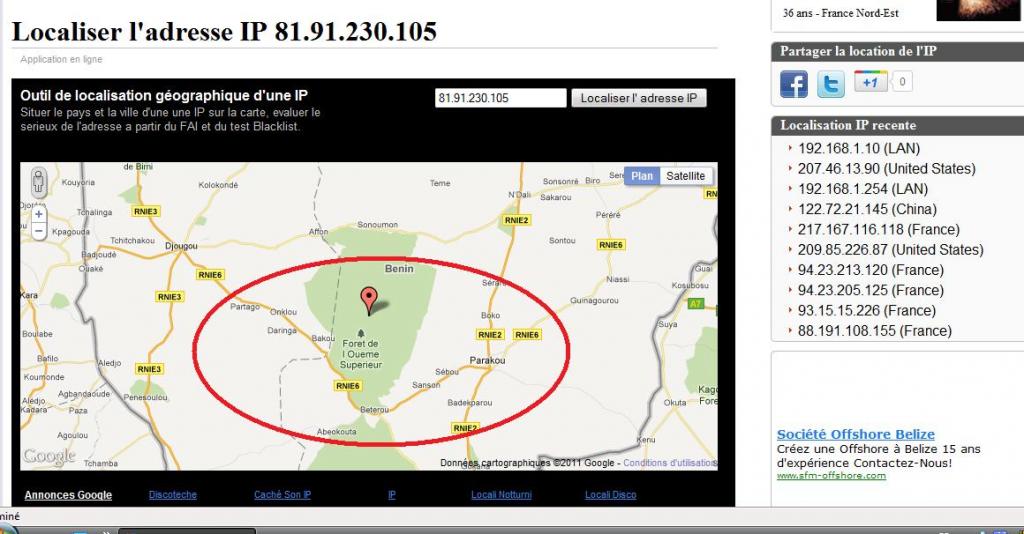1024x534 pixels.
Task: Select recent IP 207.46.13.90 (United States)
Action: point(886,168)
